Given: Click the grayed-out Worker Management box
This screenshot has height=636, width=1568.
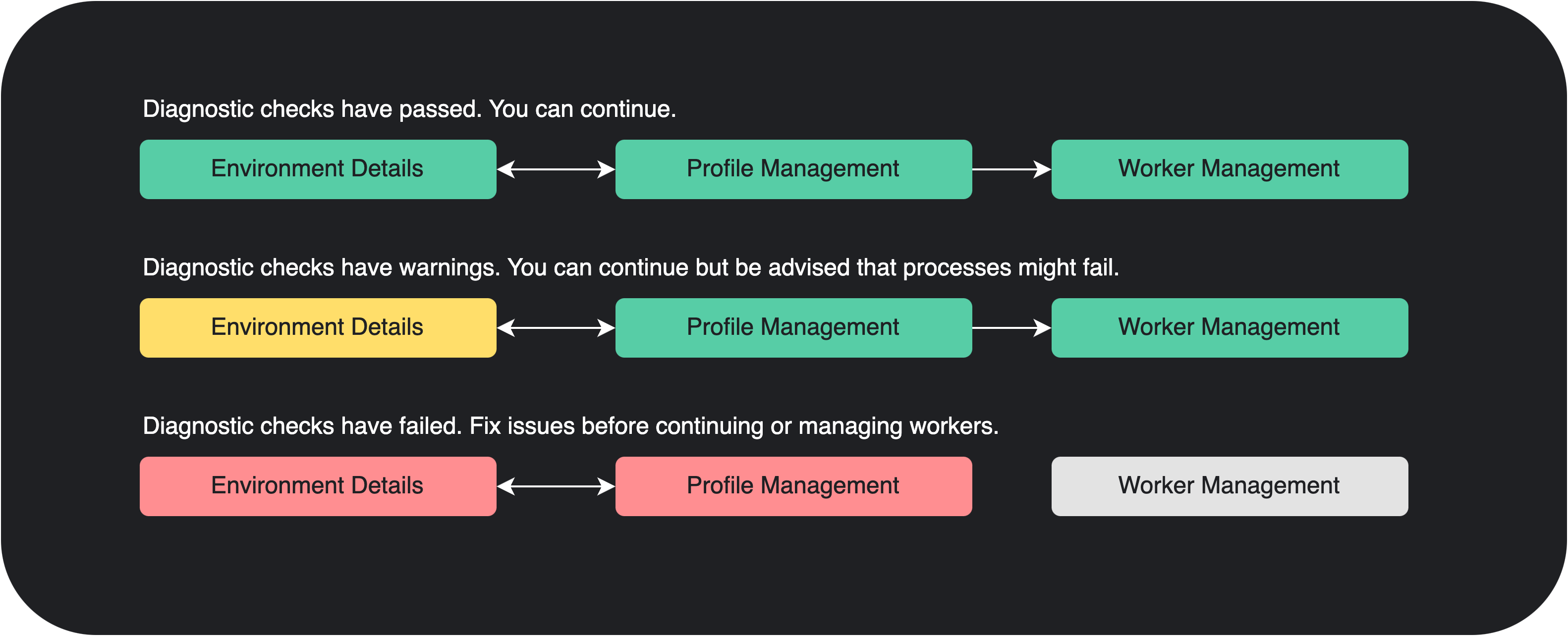Looking at the screenshot, I should coord(1230,486).
